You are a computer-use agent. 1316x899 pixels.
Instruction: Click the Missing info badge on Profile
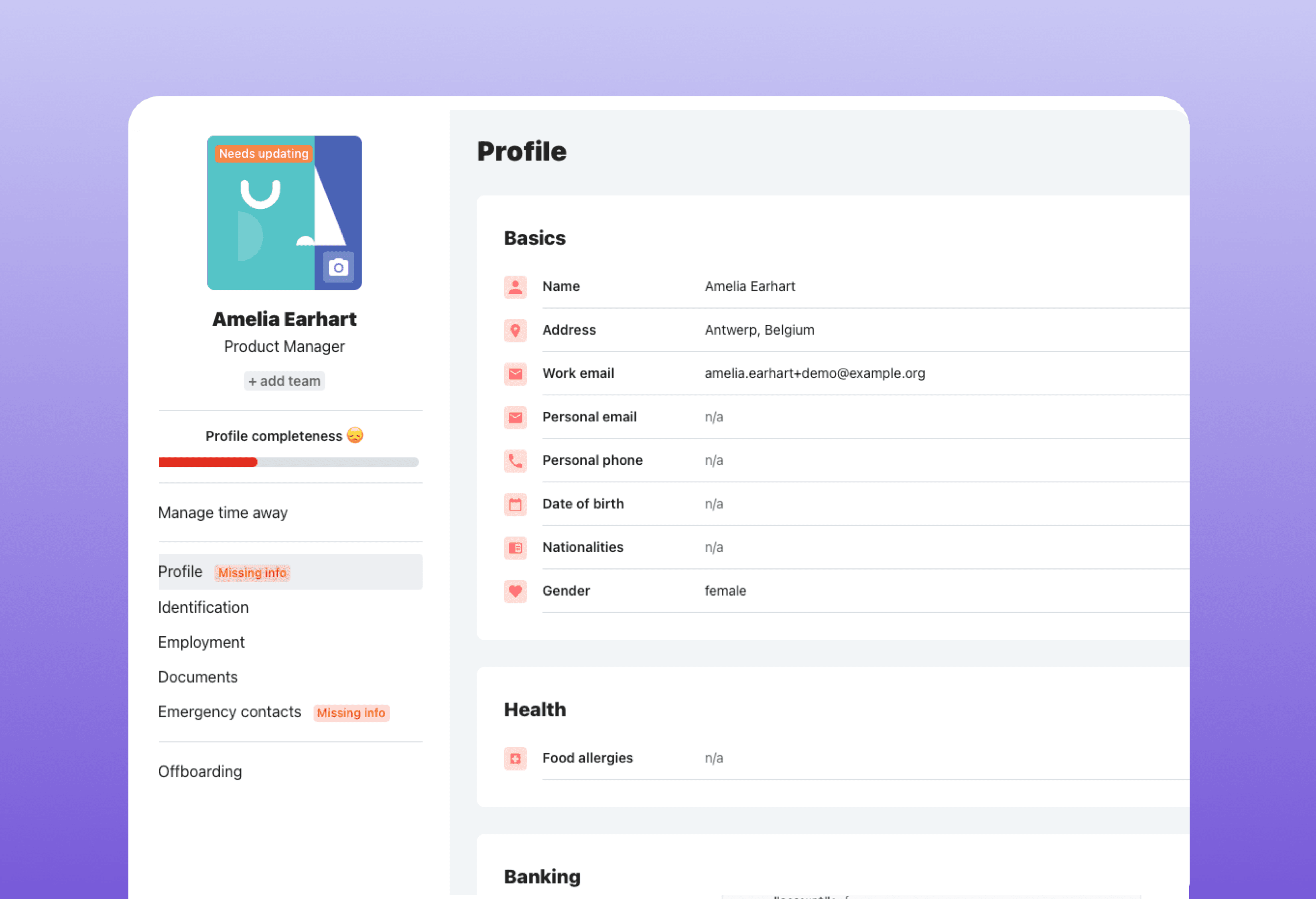252,572
